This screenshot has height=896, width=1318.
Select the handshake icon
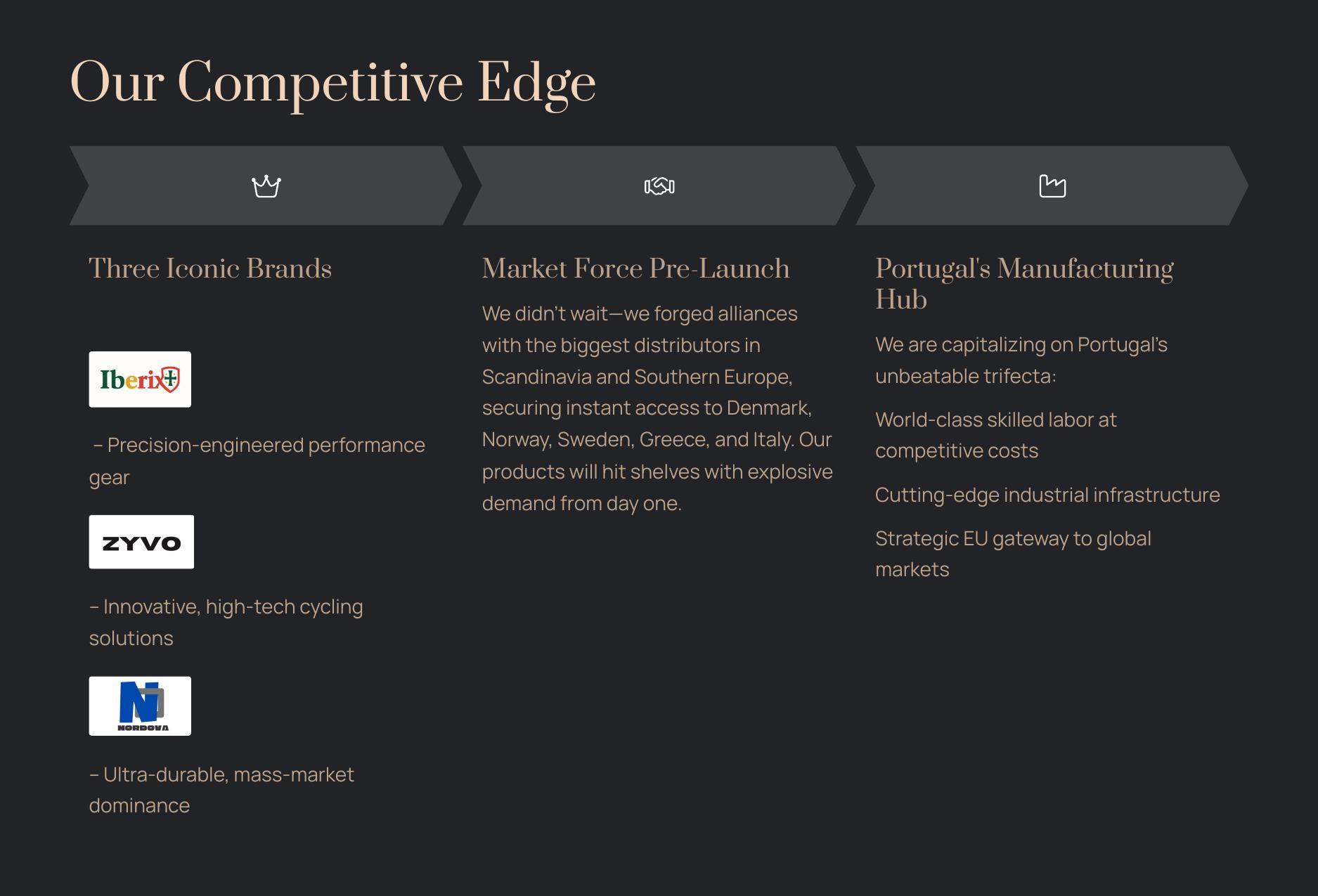click(x=659, y=186)
